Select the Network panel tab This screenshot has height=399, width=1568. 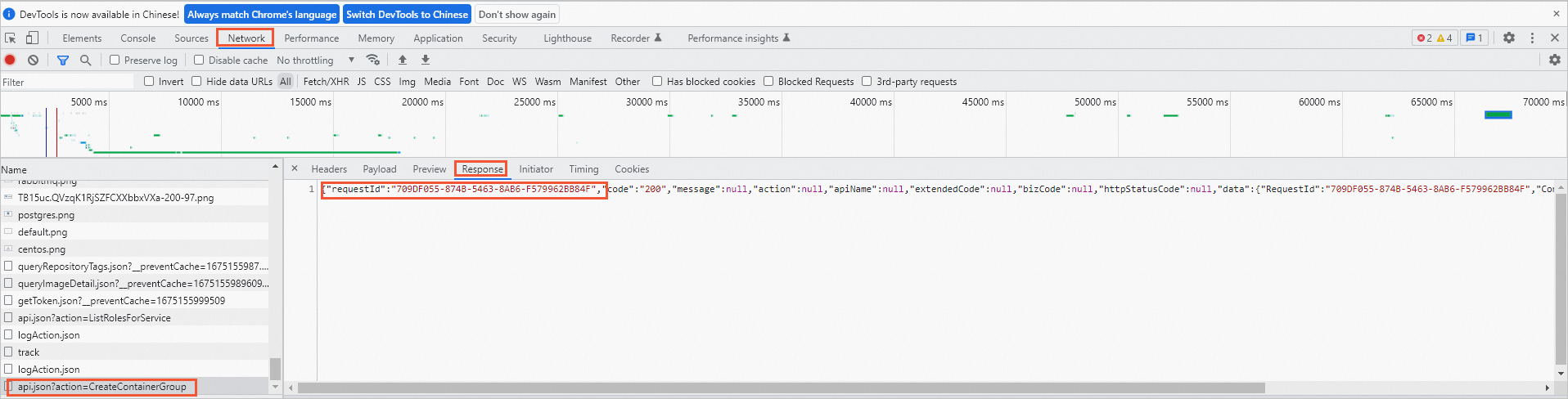point(246,38)
